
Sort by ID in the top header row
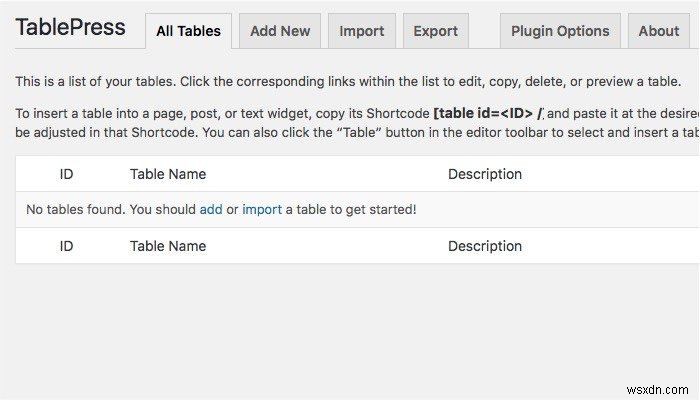coord(66,174)
